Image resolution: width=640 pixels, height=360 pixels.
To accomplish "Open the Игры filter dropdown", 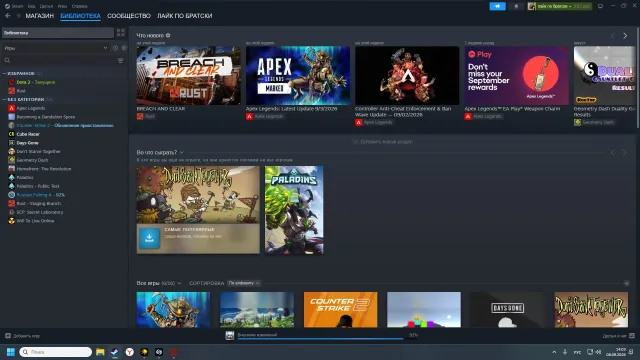I will pos(56,48).
